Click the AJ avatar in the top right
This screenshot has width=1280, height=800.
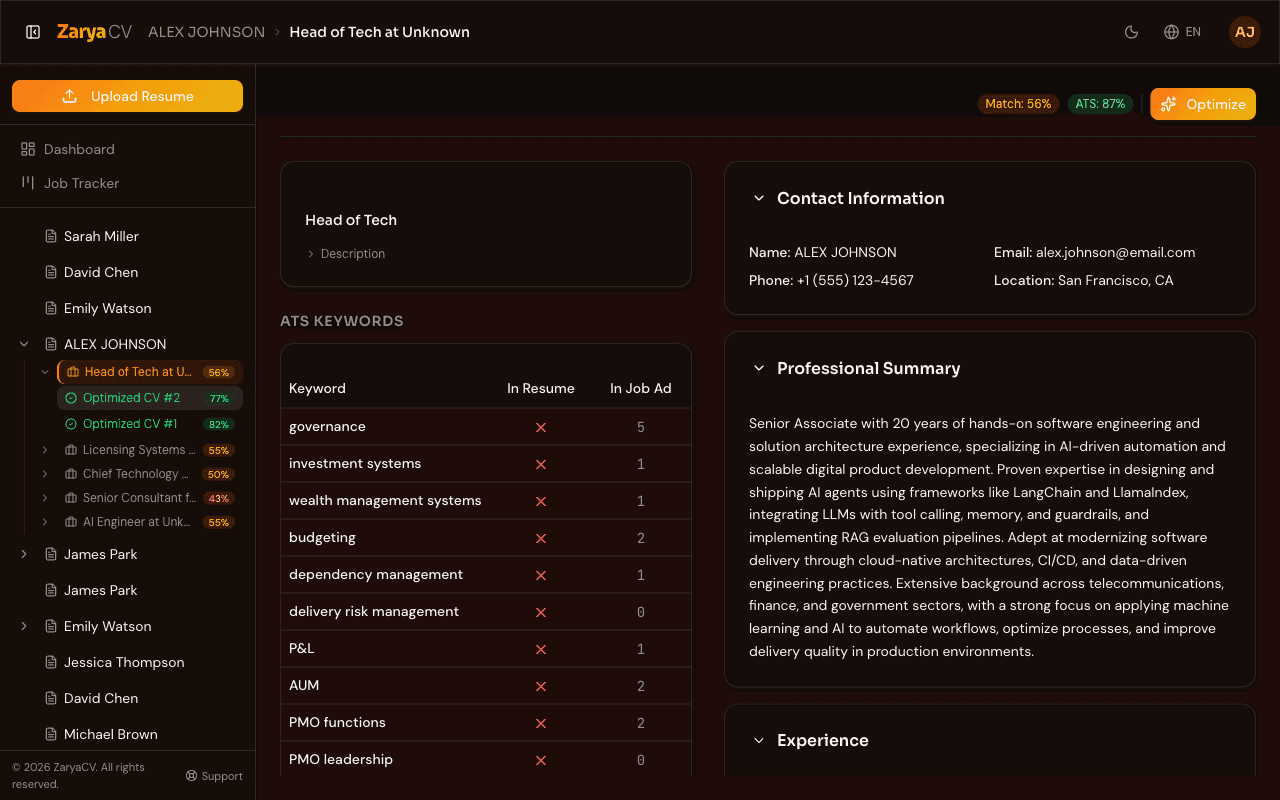click(x=1244, y=31)
